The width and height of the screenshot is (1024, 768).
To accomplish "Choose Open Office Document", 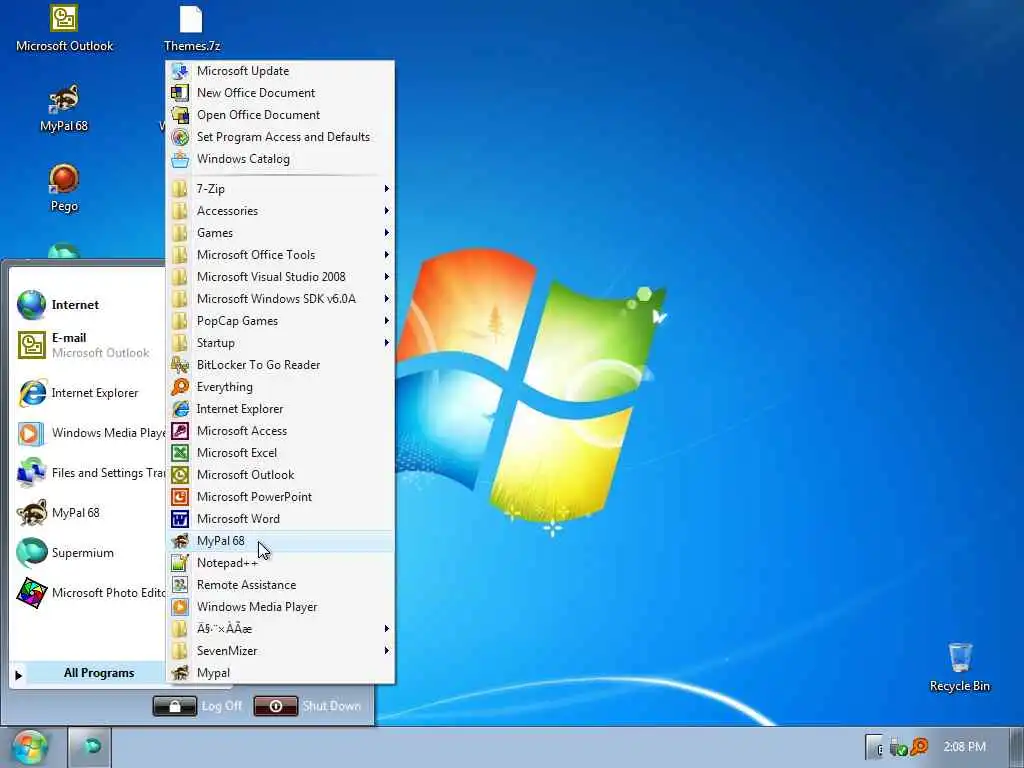I will [280, 115].
